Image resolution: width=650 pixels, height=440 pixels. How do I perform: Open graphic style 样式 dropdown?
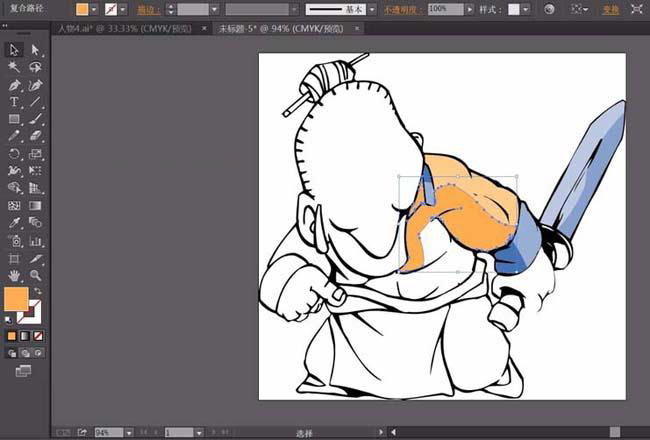click(526, 9)
